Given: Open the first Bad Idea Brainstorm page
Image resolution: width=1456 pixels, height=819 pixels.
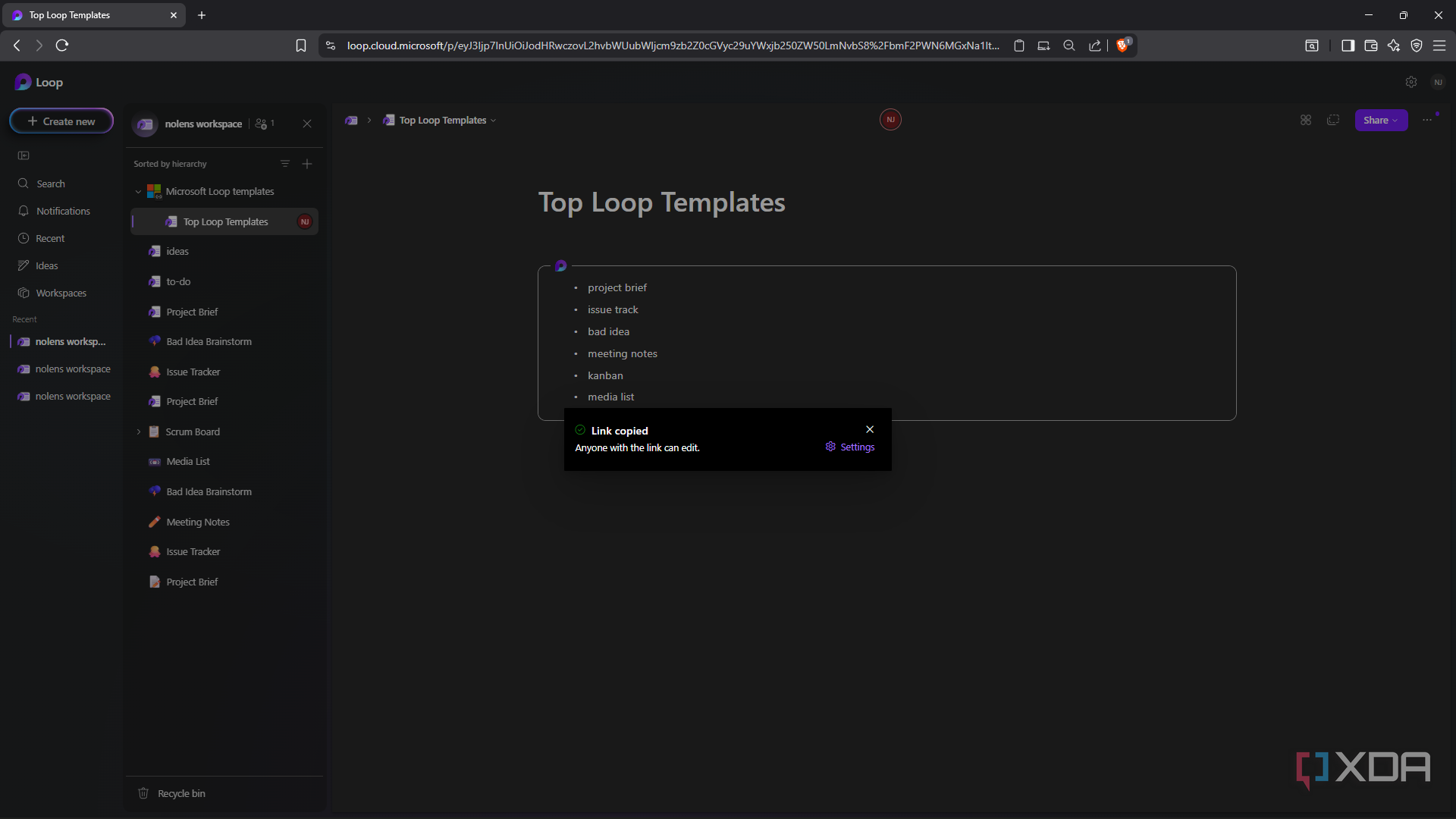Looking at the screenshot, I should 209,341.
